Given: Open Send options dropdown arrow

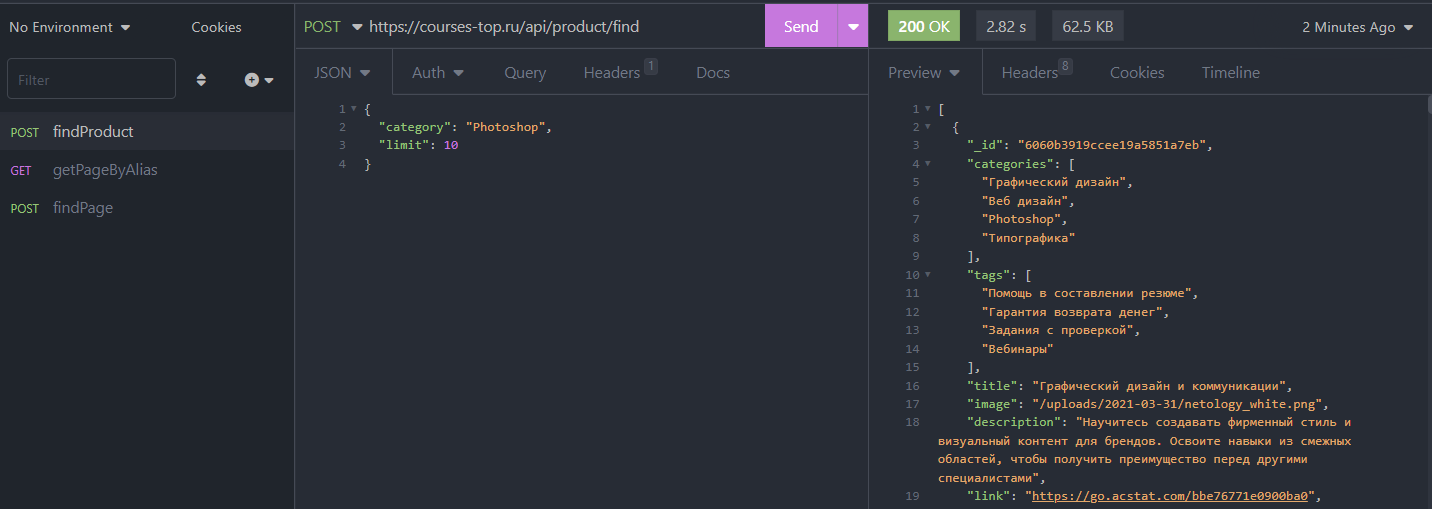Looking at the screenshot, I should click(x=852, y=27).
